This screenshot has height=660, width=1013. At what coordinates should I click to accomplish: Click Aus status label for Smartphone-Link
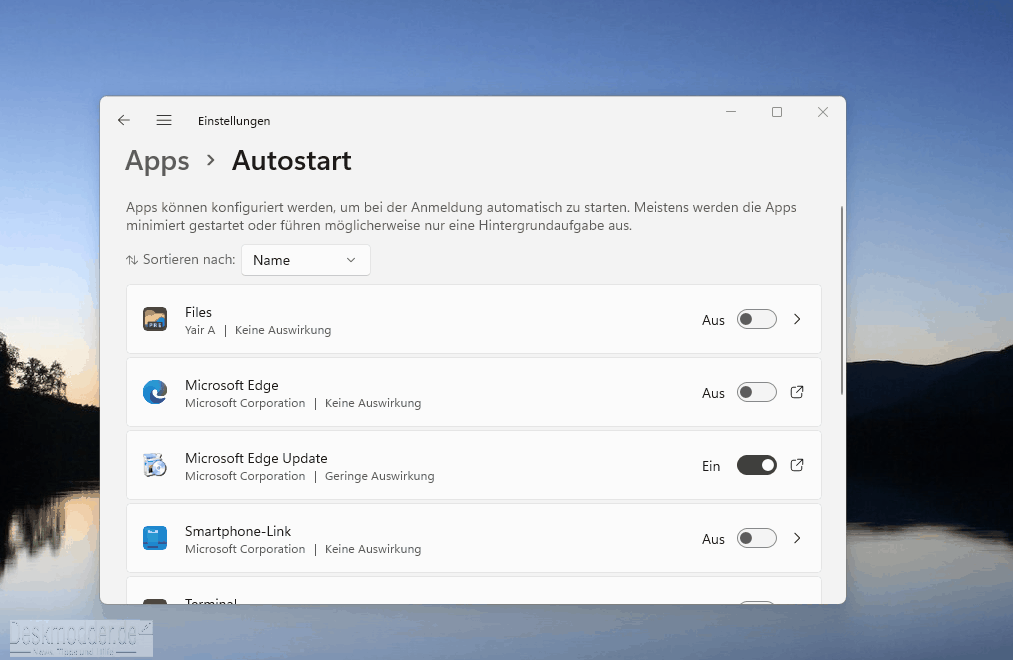tap(713, 539)
